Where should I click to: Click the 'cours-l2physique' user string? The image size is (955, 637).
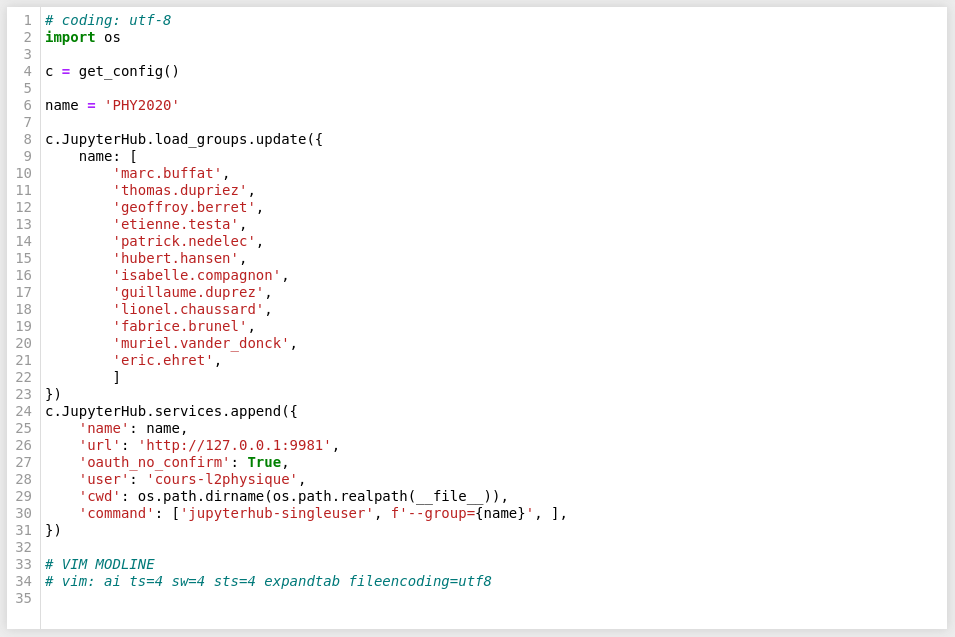[222, 479]
